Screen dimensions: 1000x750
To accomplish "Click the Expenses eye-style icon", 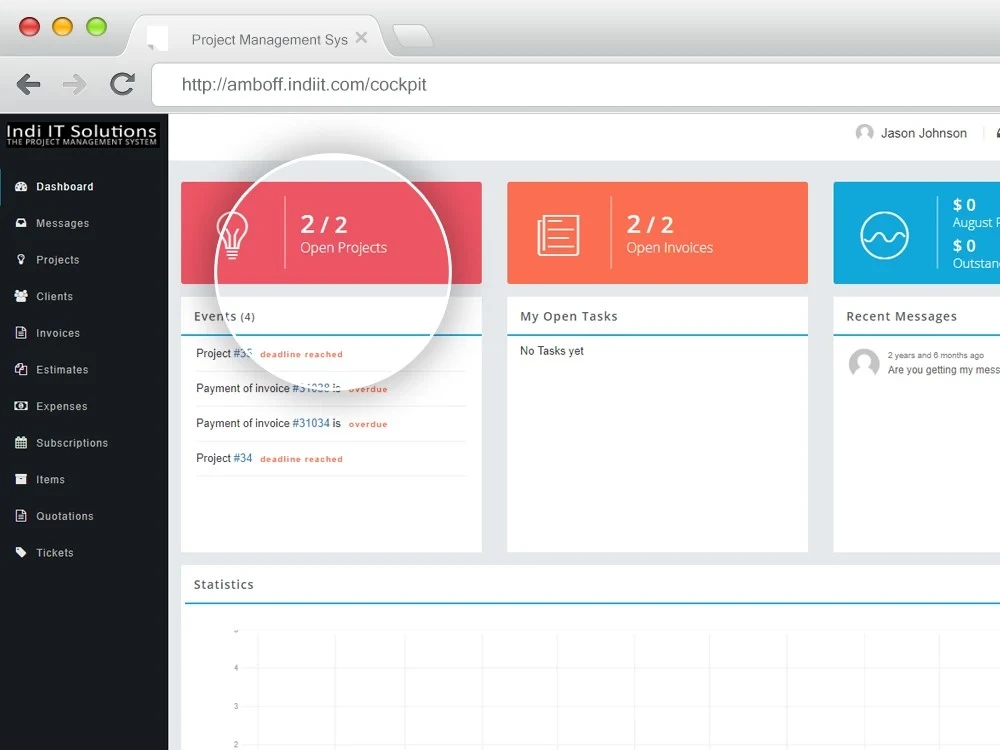I will (22, 406).
